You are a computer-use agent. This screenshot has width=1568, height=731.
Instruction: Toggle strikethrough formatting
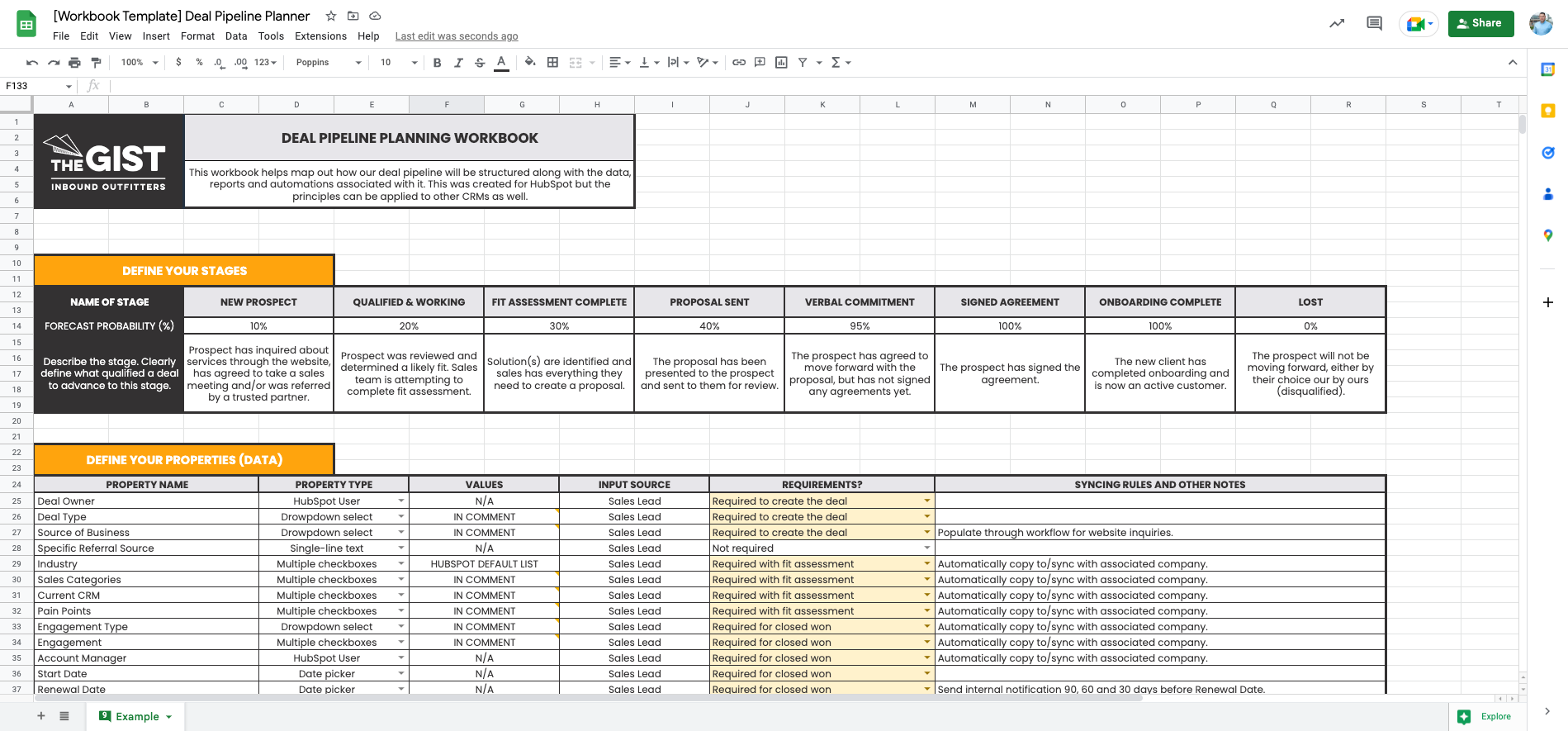click(x=480, y=63)
